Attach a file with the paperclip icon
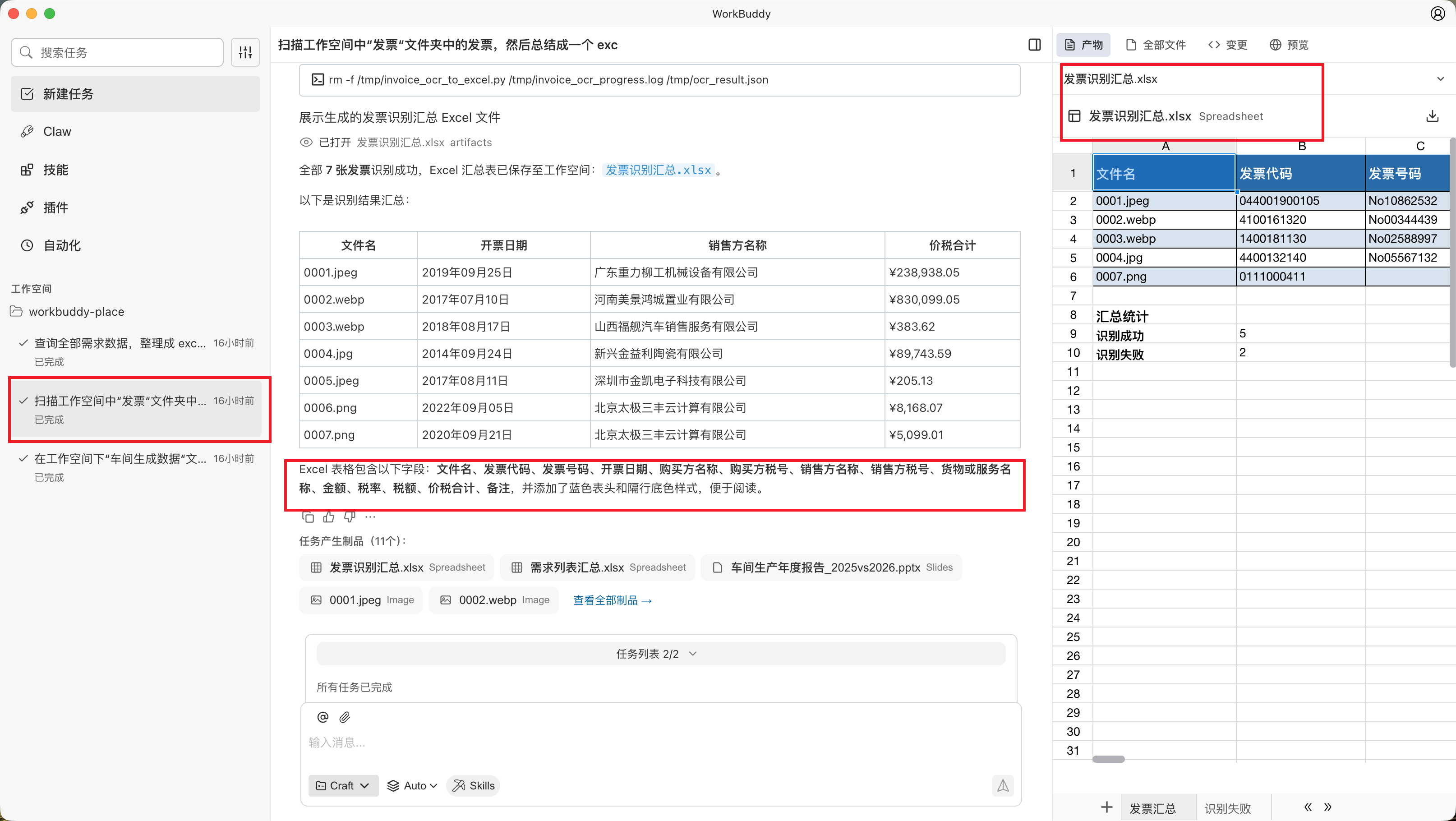1456x821 pixels. tap(344, 717)
